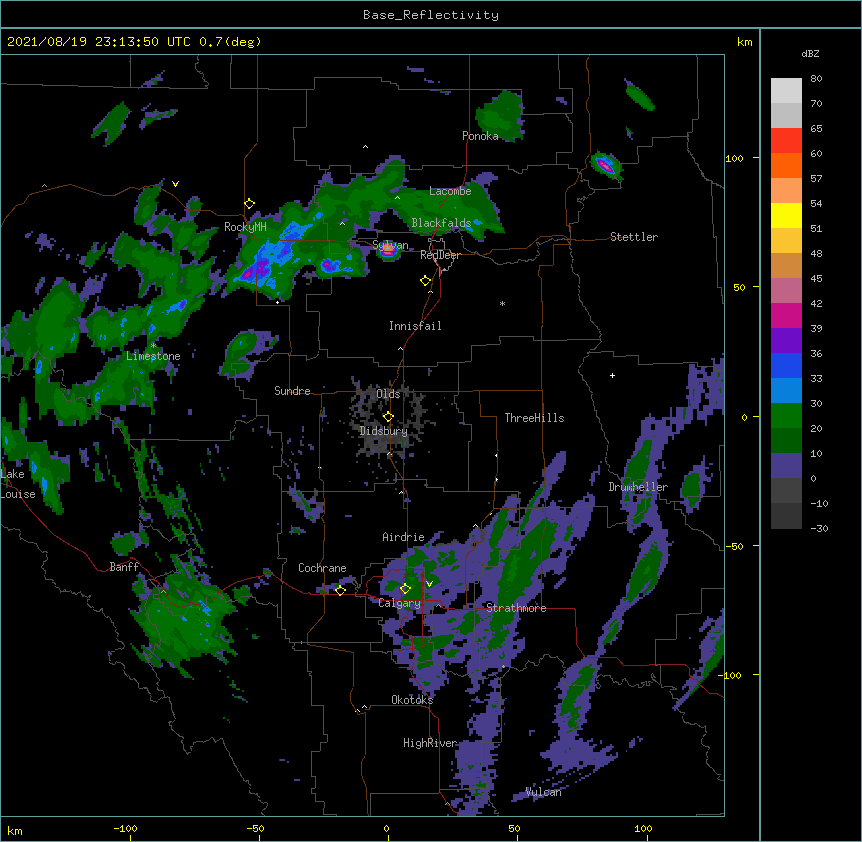Screen dimensions: 862x842
Task: Select the Limestone label
Action: point(153,356)
